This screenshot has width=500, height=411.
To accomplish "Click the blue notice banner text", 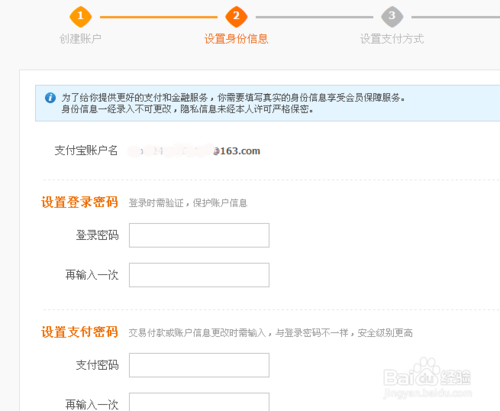I will tap(233, 103).
